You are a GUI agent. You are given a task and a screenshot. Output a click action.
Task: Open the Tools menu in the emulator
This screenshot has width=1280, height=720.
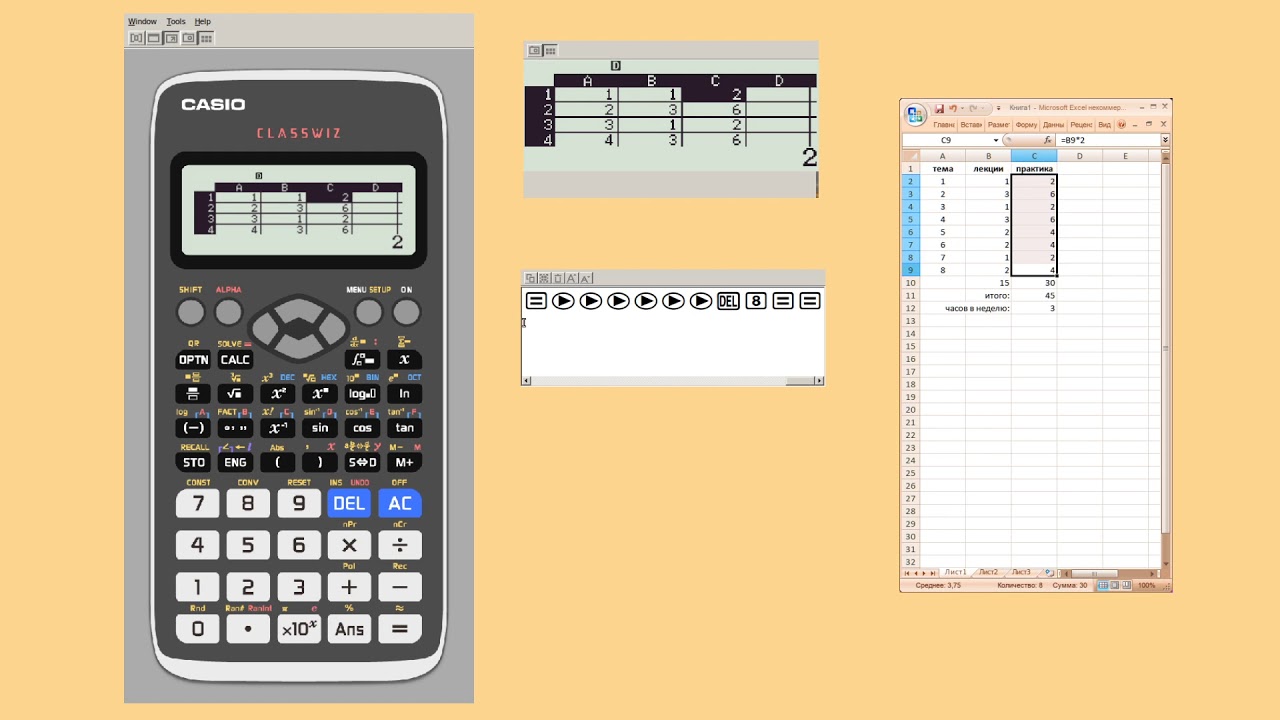pyautogui.click(x=176, y=21)
